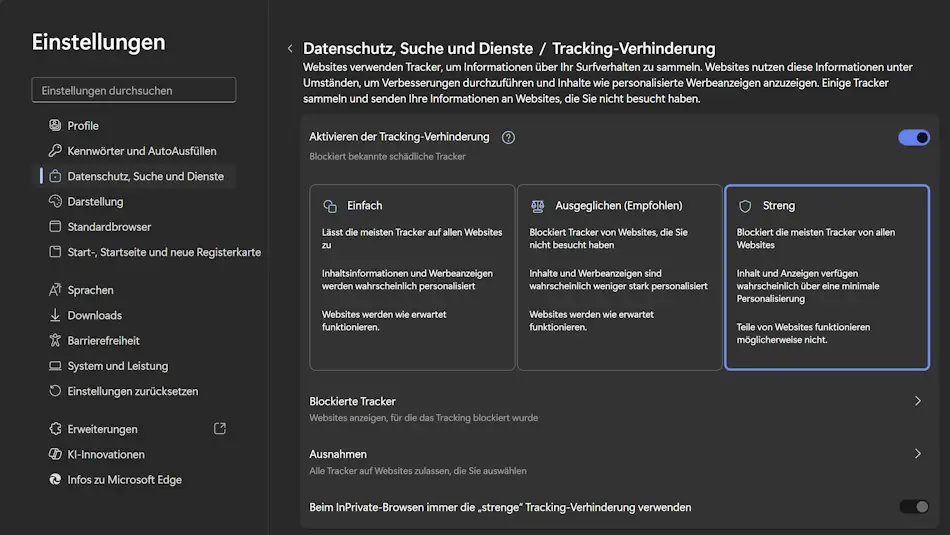This screenshot has height=535, width=950.
Task: Click the Einstellungen sidebar heading
Action: [x=98, y=42]
